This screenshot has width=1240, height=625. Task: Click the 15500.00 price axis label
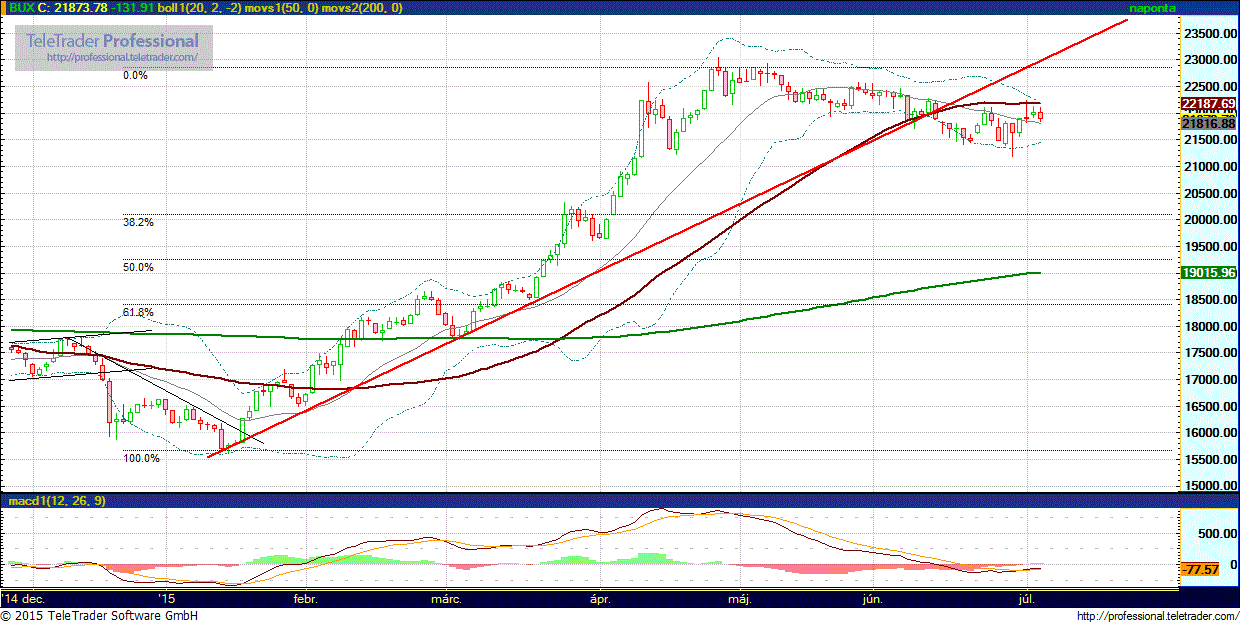pyautogui.click(x=1209, y=460)
